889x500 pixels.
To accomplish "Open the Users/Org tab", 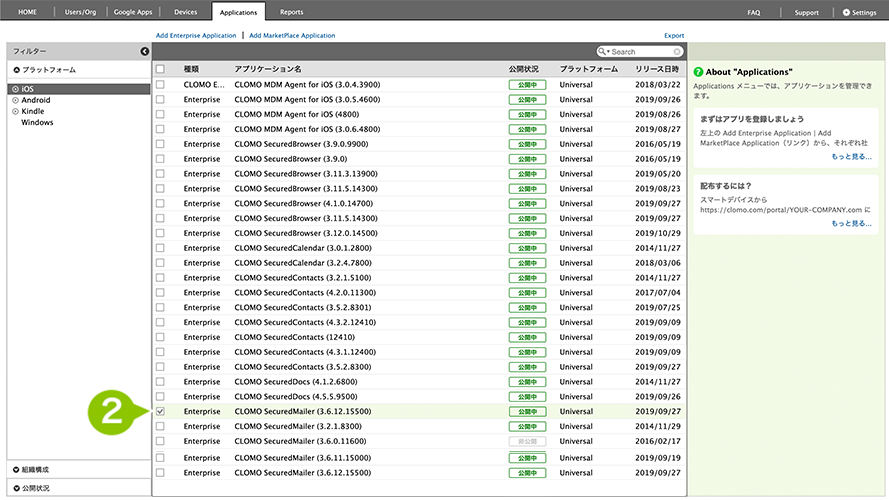I will (x=80, y=12).
